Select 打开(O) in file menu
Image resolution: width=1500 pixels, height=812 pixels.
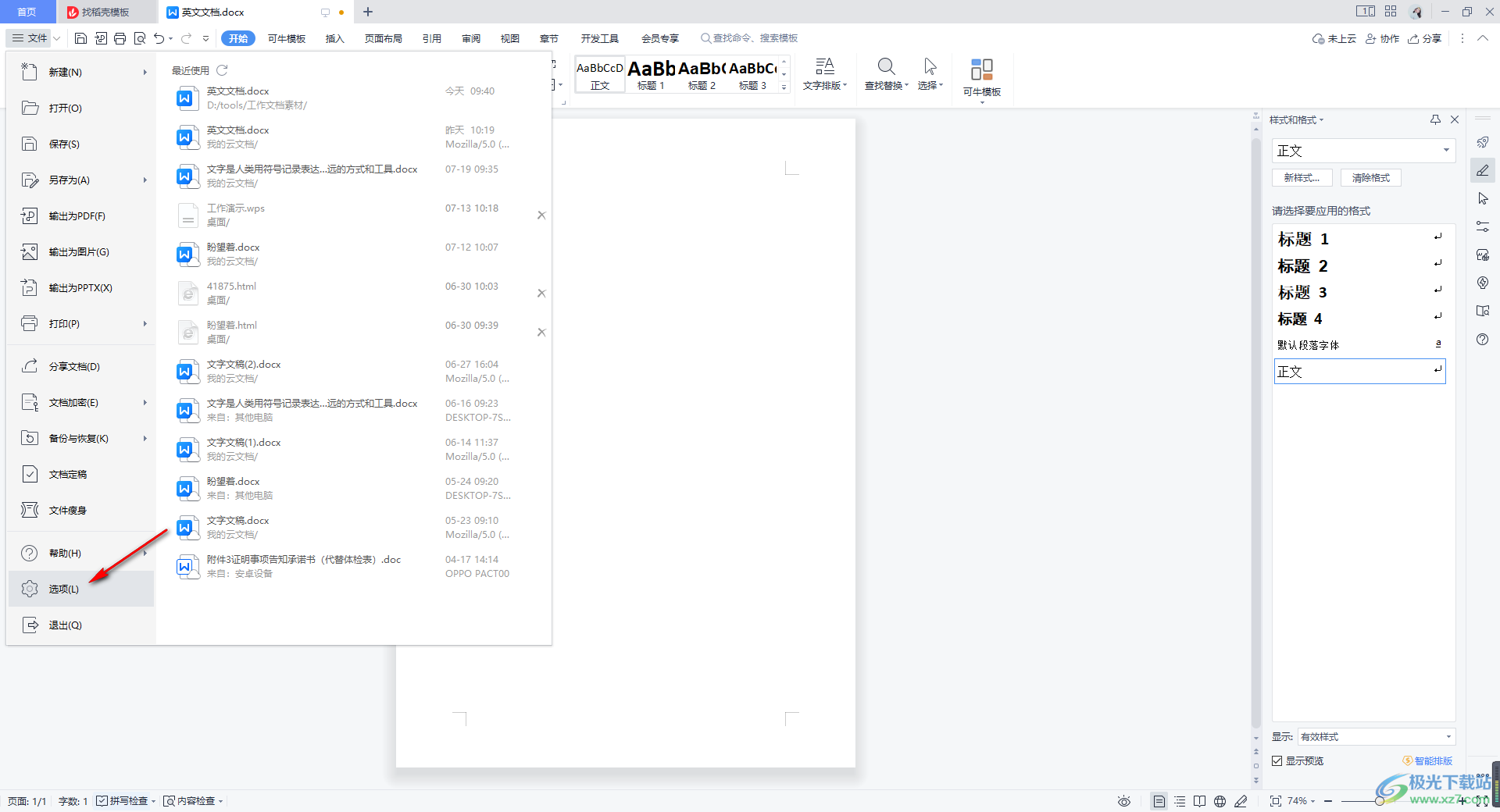pyautogui.click(x=80, y=108)
